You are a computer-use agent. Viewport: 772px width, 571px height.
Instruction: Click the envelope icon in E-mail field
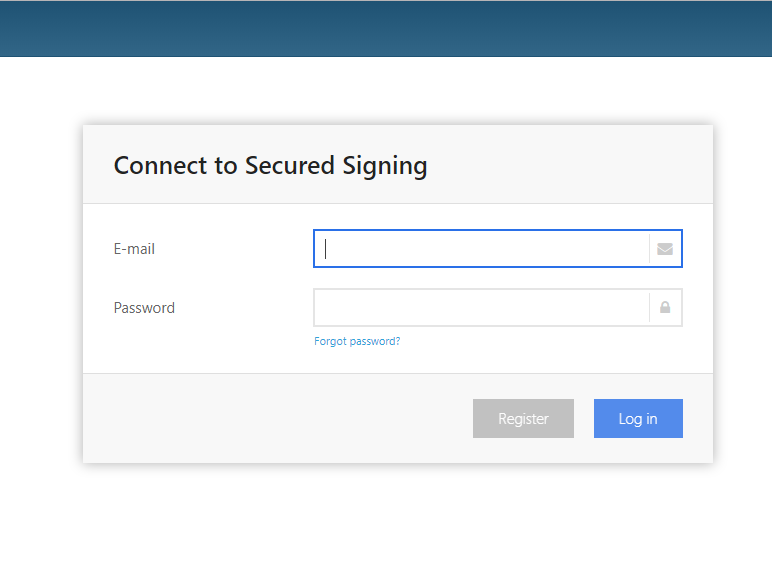(665, 249)
